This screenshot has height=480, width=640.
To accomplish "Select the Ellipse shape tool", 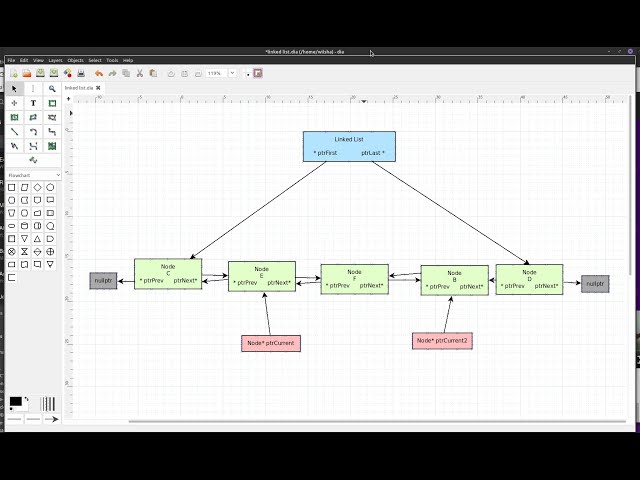I will [x=14, y=118].
